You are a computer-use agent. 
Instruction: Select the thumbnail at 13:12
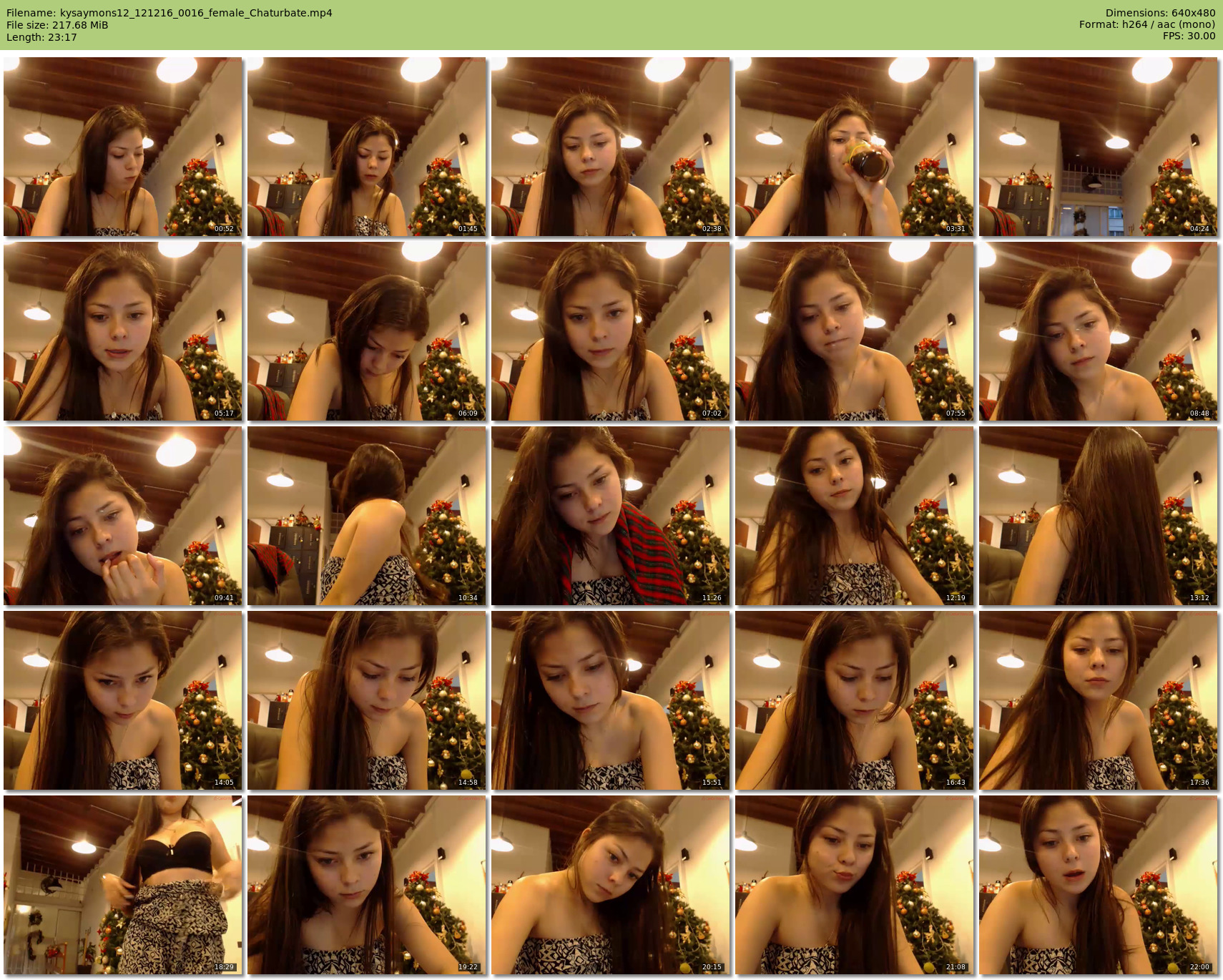pyautogui.click(x=1098, y=516)
